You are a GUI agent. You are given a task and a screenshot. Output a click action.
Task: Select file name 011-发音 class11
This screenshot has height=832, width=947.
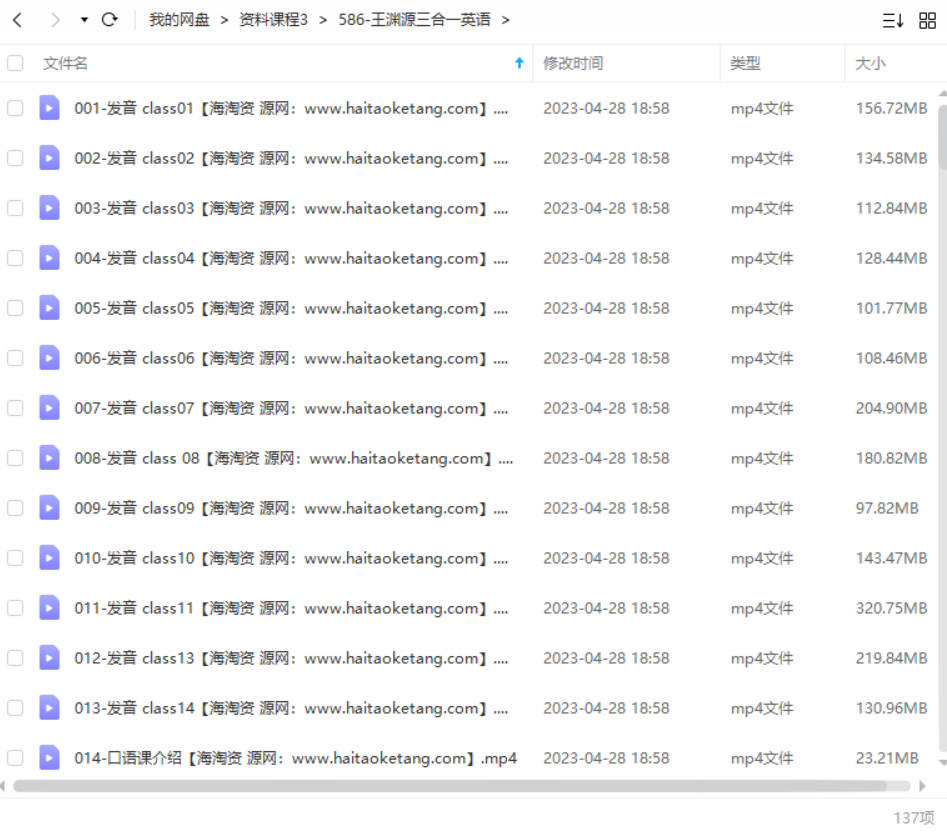(291, 609)
